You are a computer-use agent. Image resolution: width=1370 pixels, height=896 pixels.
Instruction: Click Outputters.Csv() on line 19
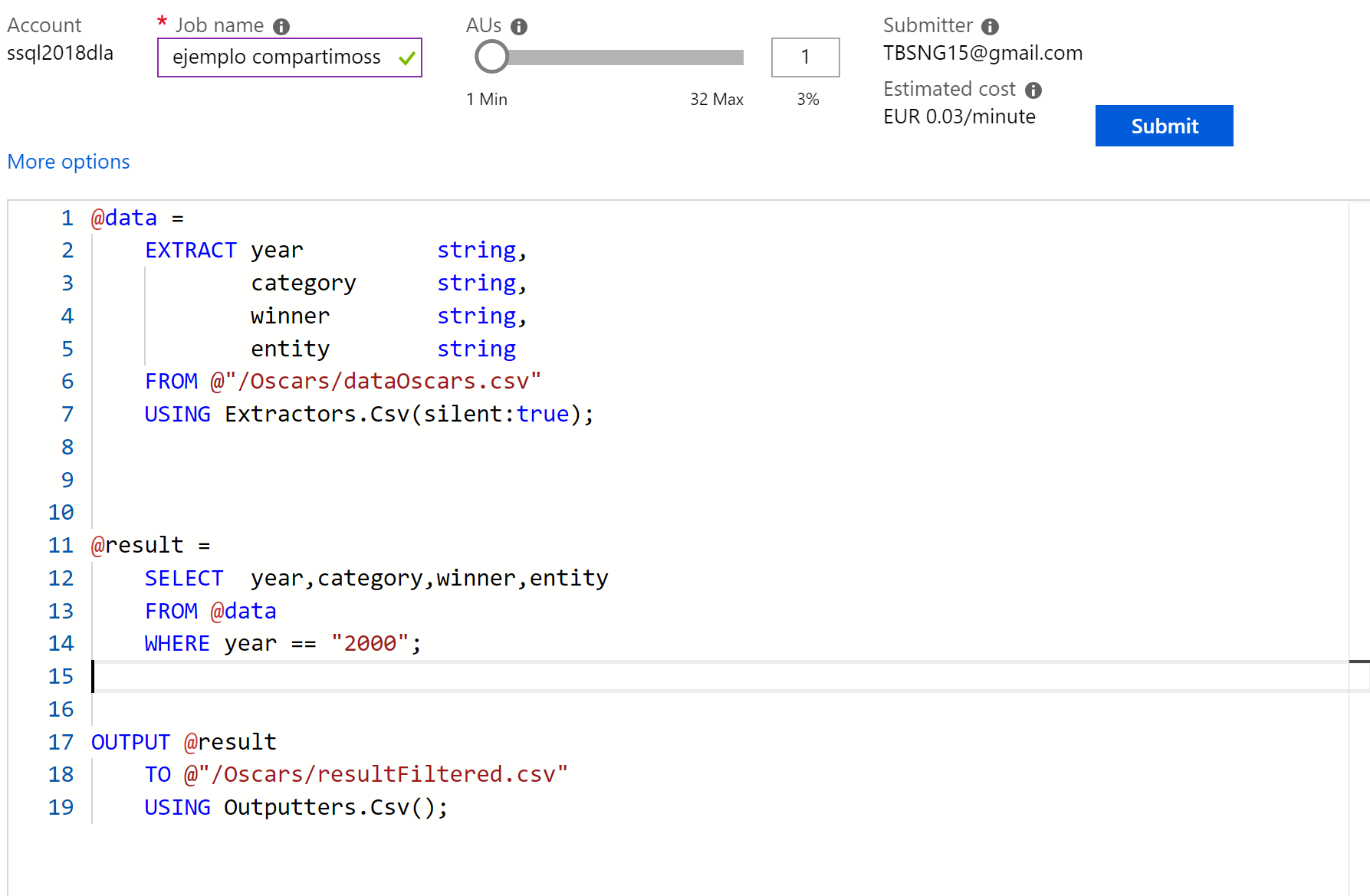tap(334, 807)
